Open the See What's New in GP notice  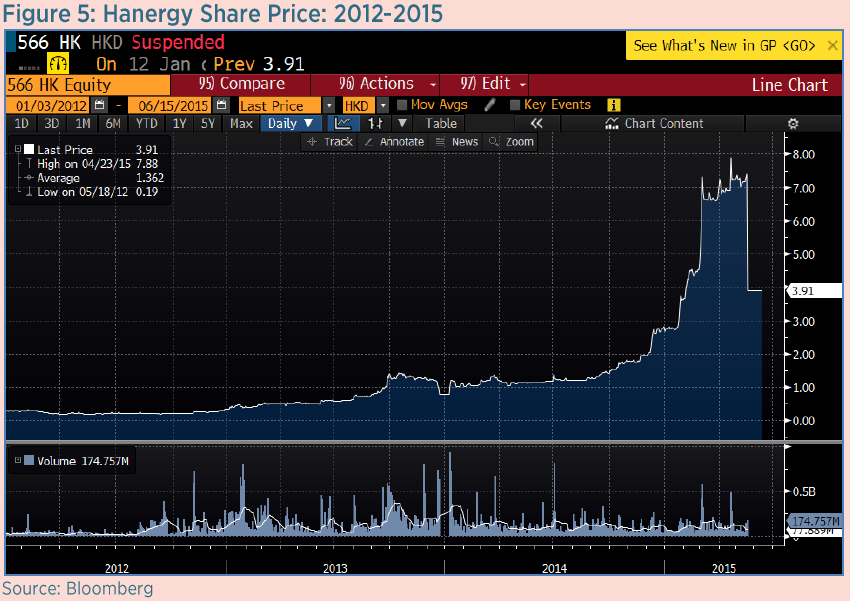724,46
